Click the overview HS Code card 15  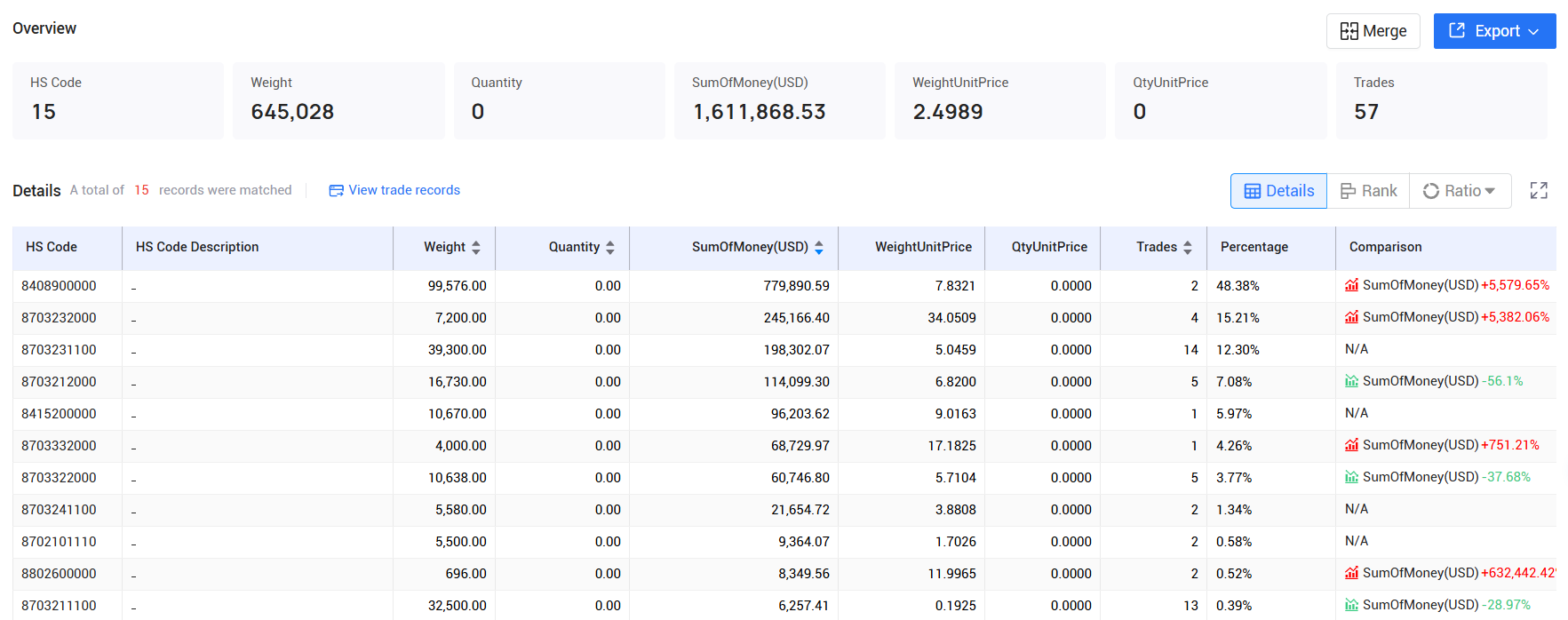[117, 100]
